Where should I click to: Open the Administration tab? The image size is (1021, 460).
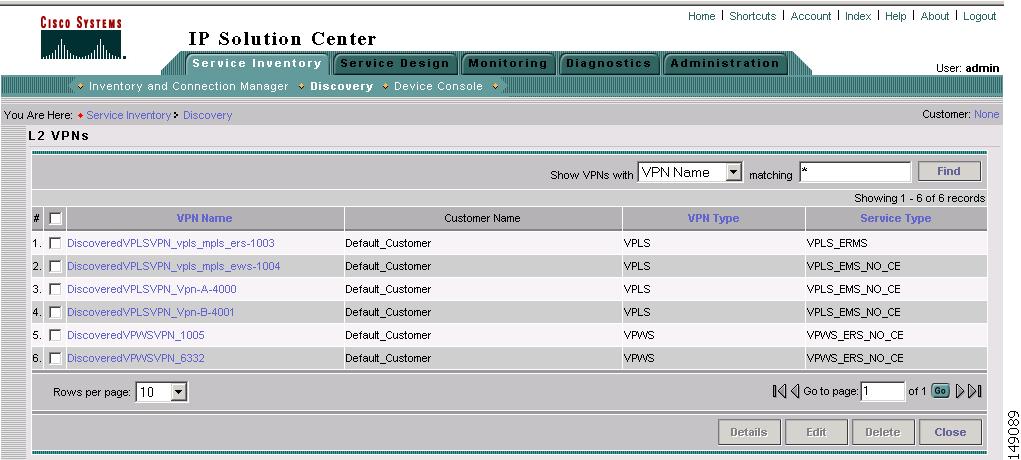point(725,63)
